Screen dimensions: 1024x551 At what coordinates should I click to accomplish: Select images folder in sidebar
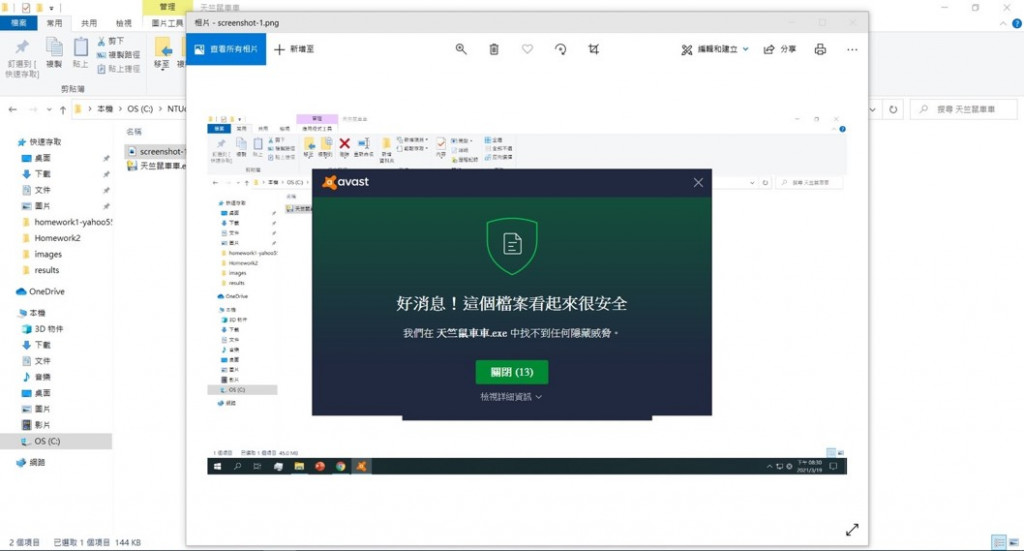tap(42, 254)
